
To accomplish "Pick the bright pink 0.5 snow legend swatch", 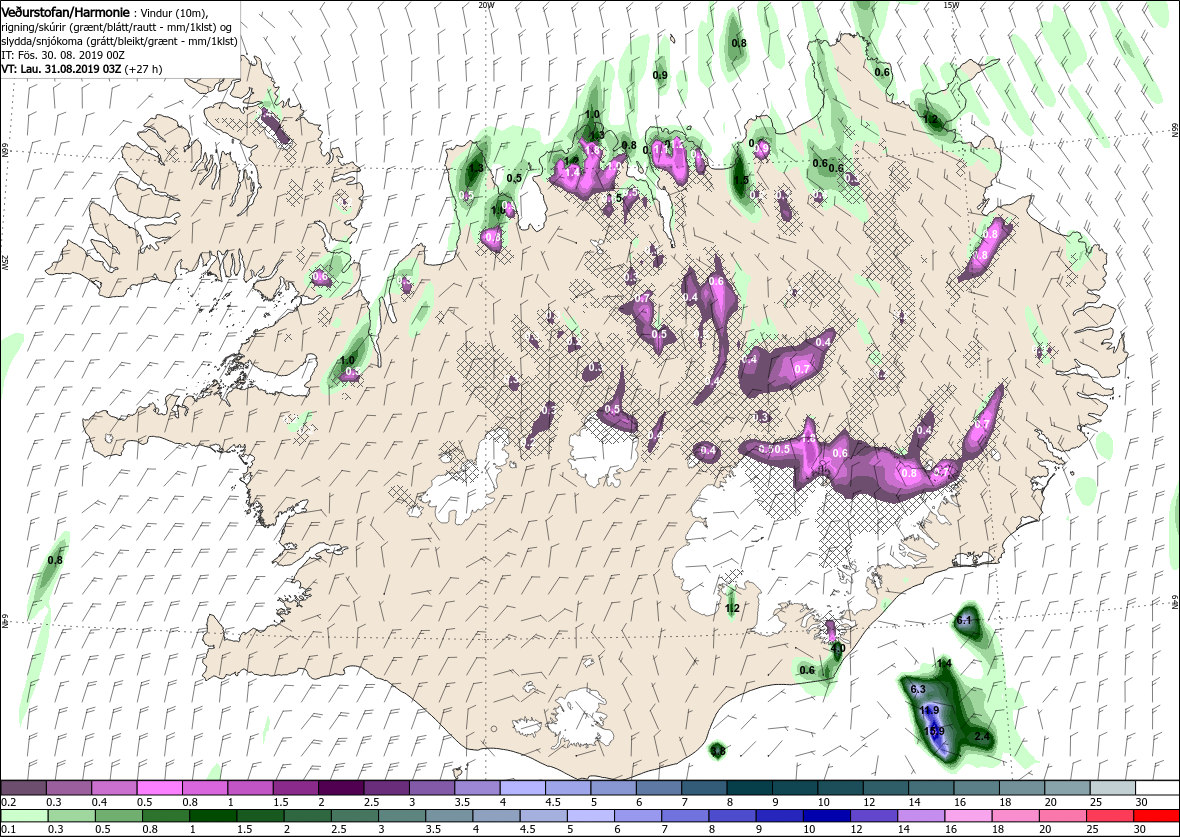I will point(160,787).
